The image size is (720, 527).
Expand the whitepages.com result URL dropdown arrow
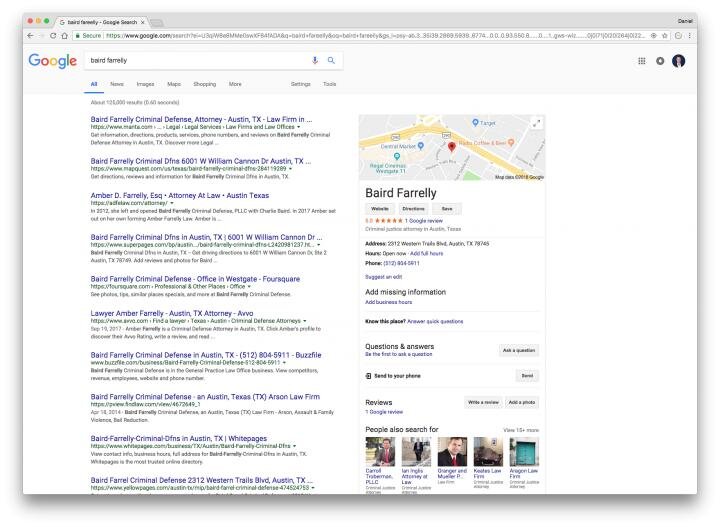click(294, 446)
